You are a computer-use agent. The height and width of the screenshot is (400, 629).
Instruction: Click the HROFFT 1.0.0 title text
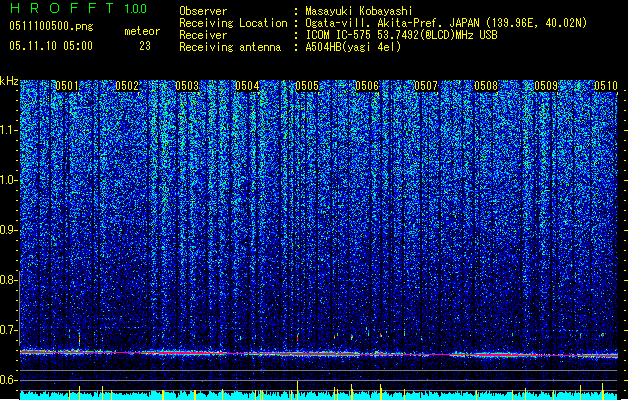tap(79, 8)
